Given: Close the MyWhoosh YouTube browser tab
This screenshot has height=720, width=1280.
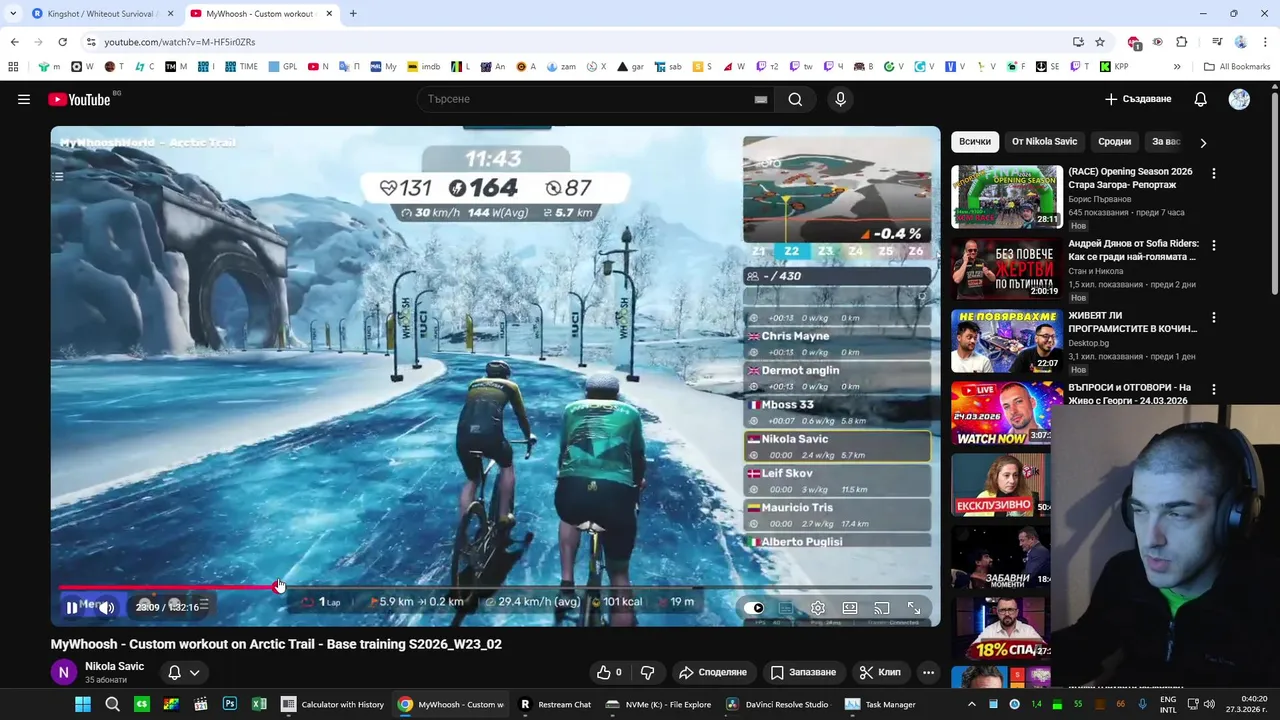Looking at the screenshot, I should click(330, 14).
